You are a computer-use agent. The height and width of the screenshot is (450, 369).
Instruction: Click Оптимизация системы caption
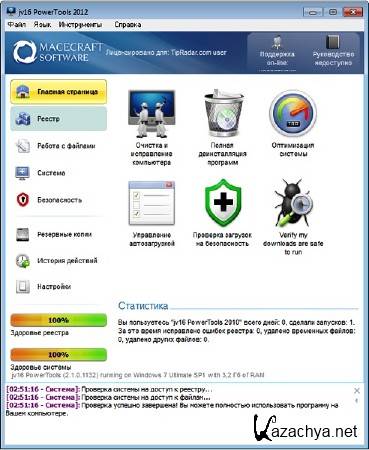[293, 150]
